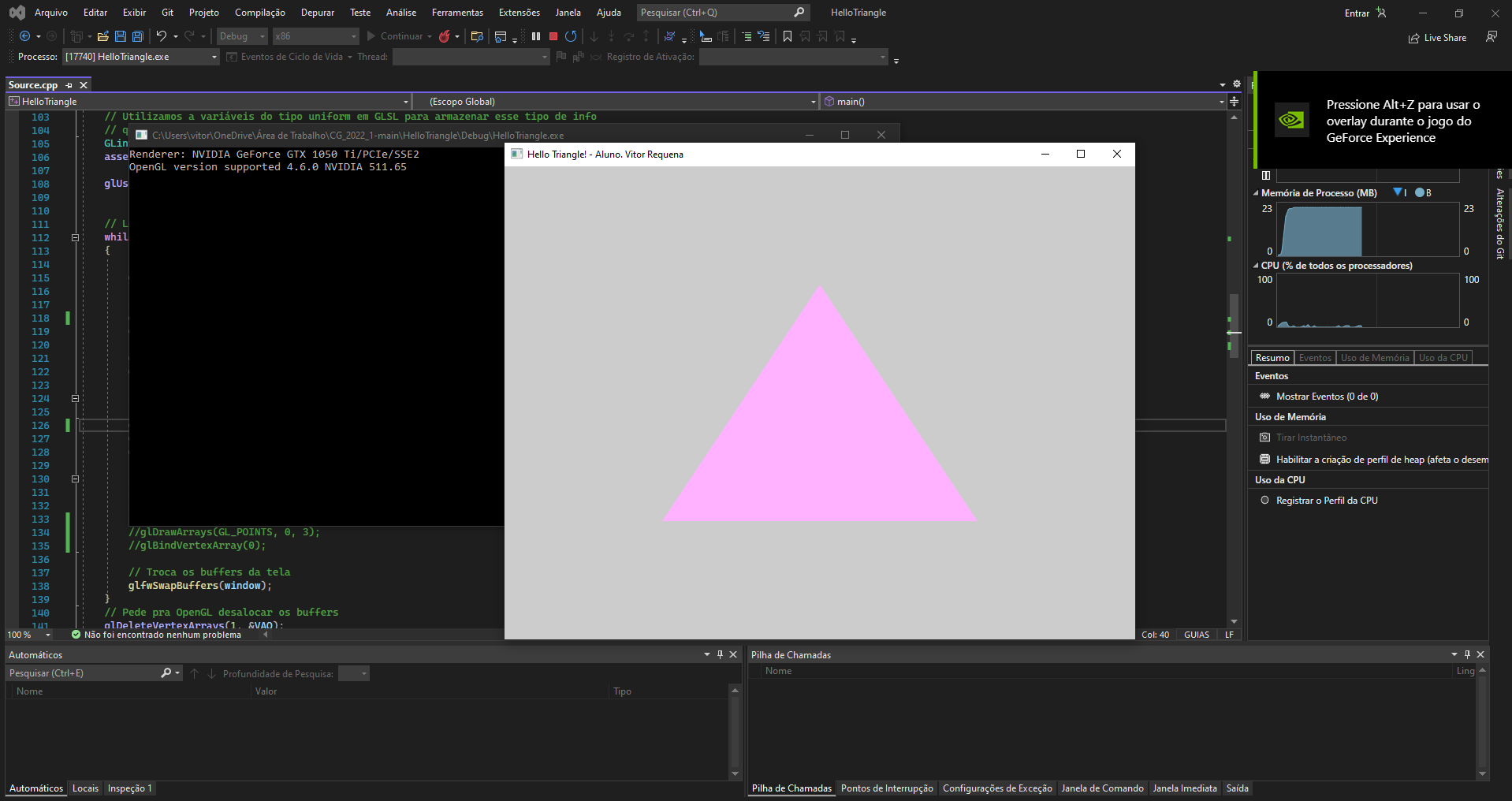1512x801 pixels.
Task: Switch to the Saída tab
Action: pos(1238,788)
